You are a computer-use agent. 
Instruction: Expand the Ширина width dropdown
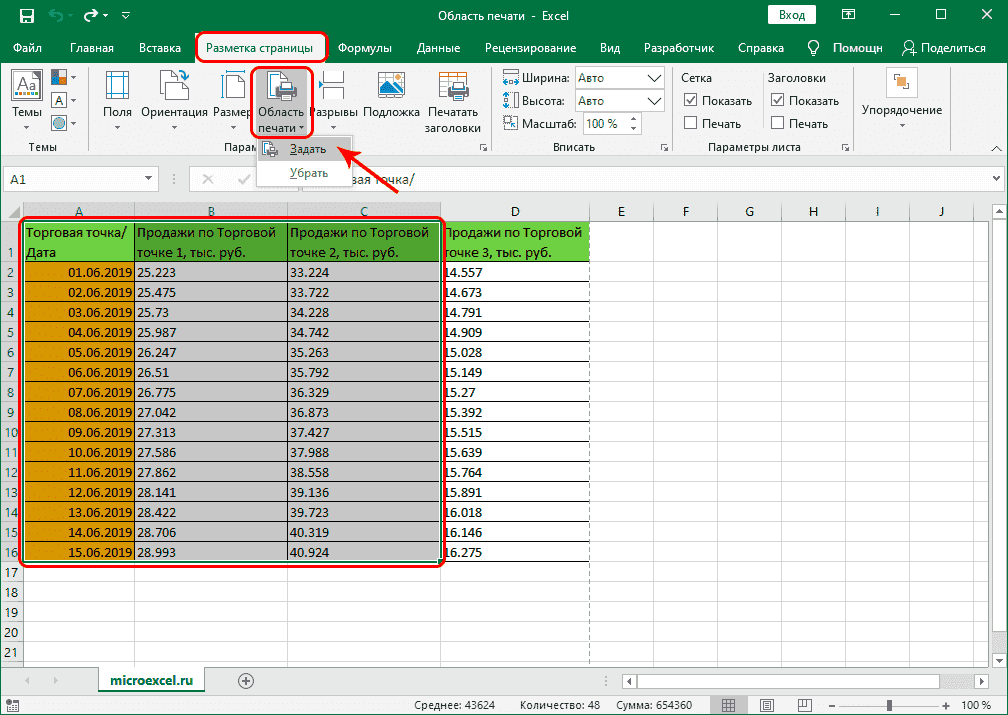(x=655, y=78)
